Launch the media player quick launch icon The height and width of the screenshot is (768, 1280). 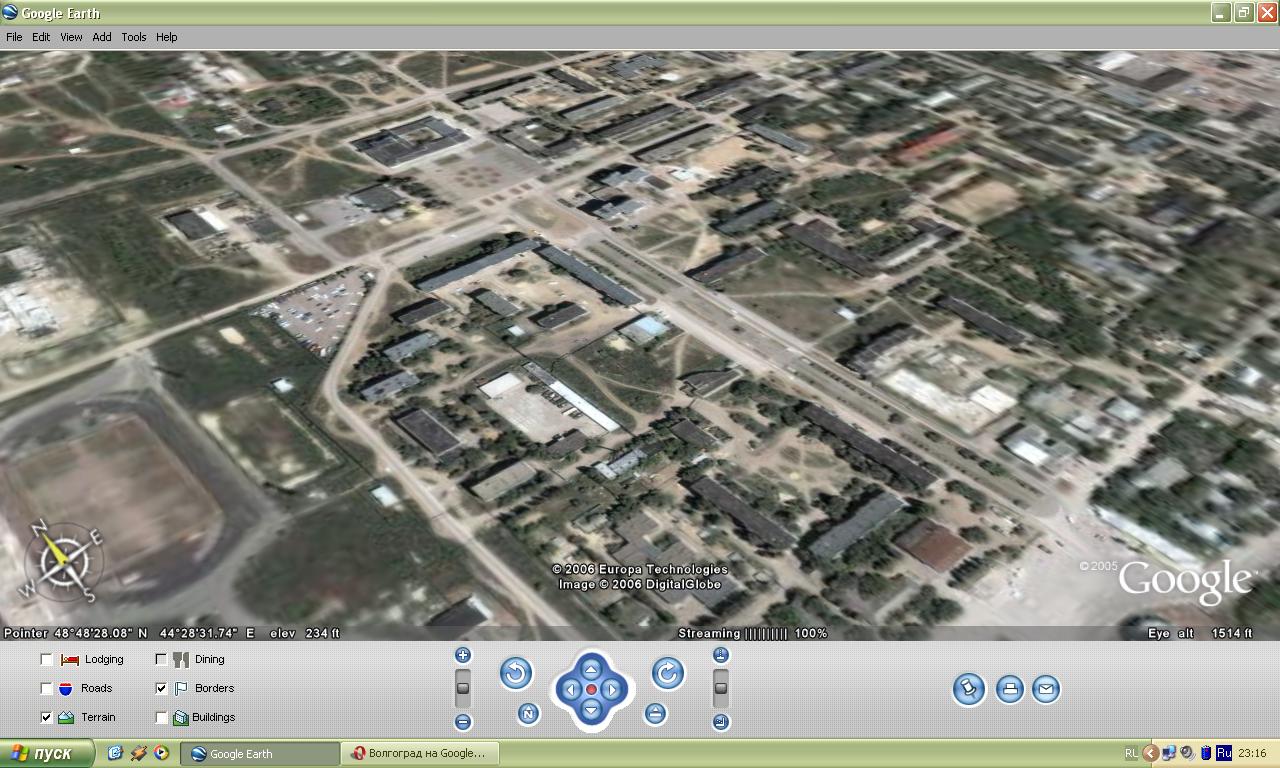(161, 753)
